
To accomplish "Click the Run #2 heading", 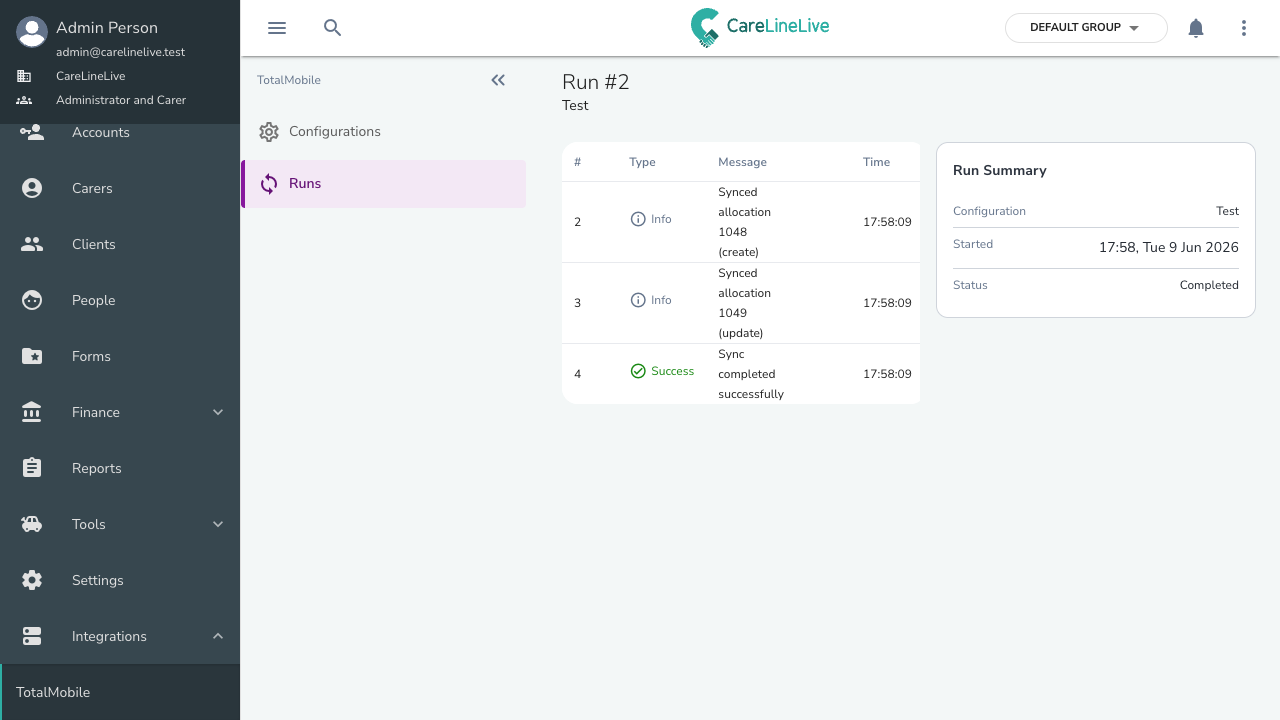I will click(596, 82).
